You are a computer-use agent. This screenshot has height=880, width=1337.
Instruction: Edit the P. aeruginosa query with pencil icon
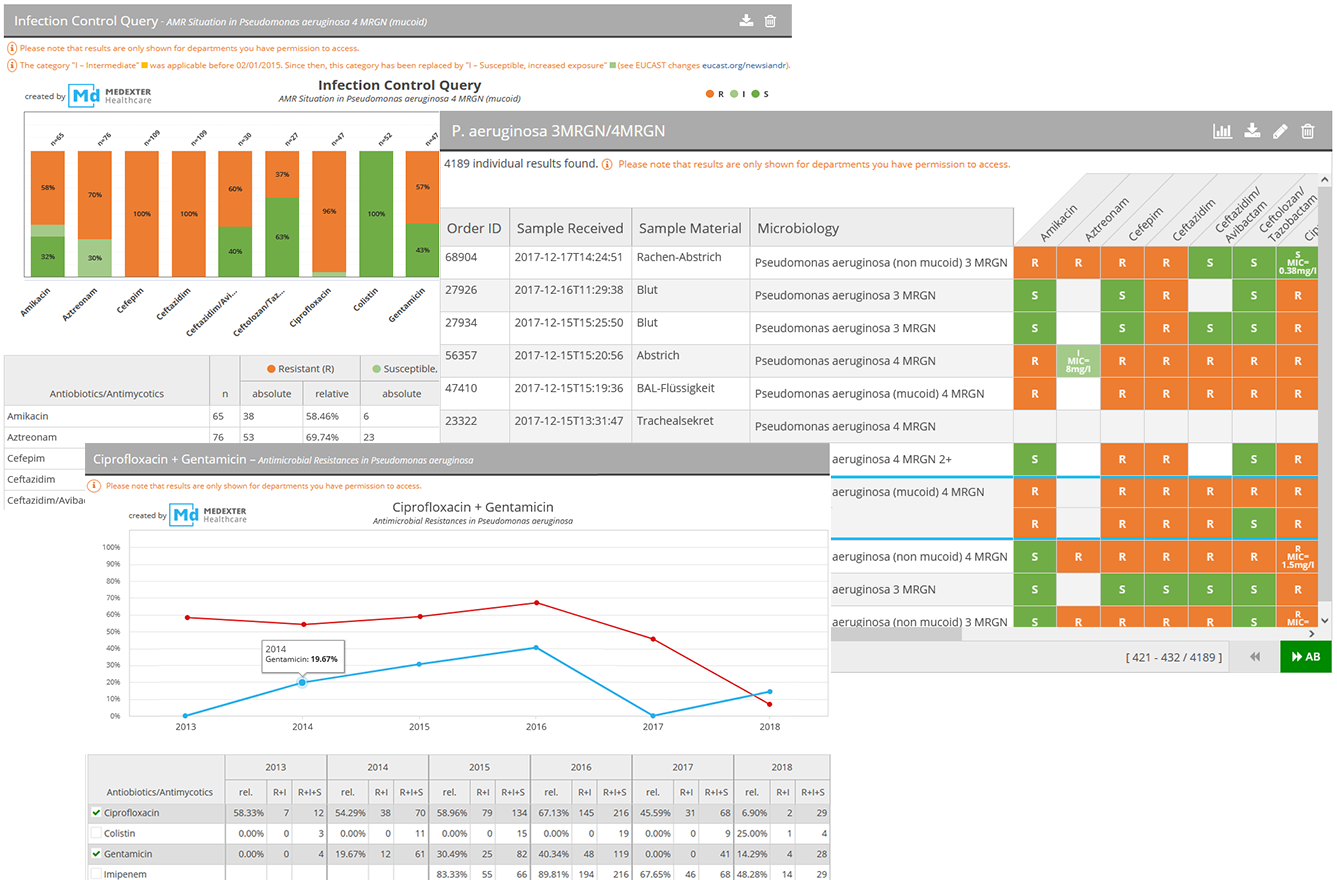pos(1280,131)
